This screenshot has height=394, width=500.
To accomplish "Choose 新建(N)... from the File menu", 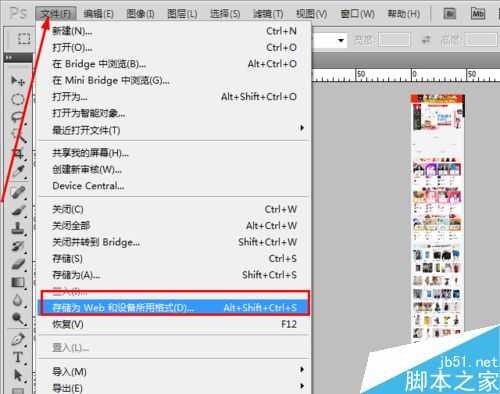I will click(175, 31).
